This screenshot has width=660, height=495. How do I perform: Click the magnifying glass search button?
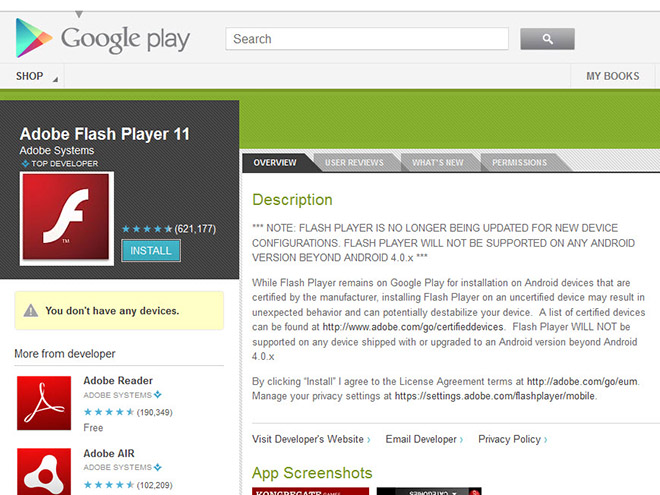click(x=547, y=39)
